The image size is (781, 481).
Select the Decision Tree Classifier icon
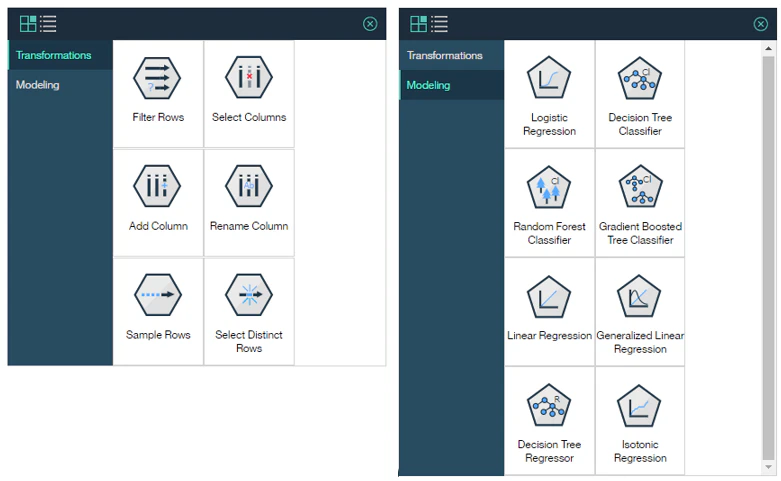click(640, 78)
